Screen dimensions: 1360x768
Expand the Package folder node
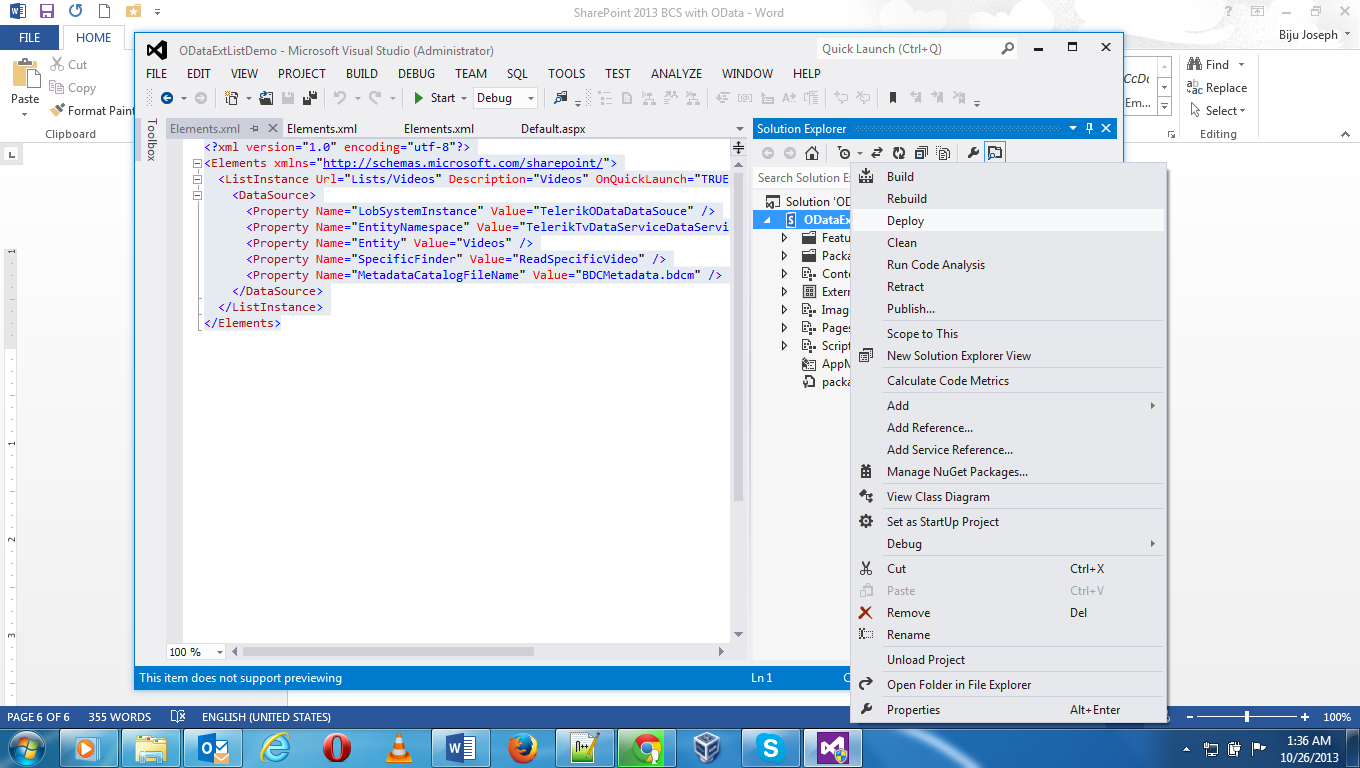click(784, 256)
